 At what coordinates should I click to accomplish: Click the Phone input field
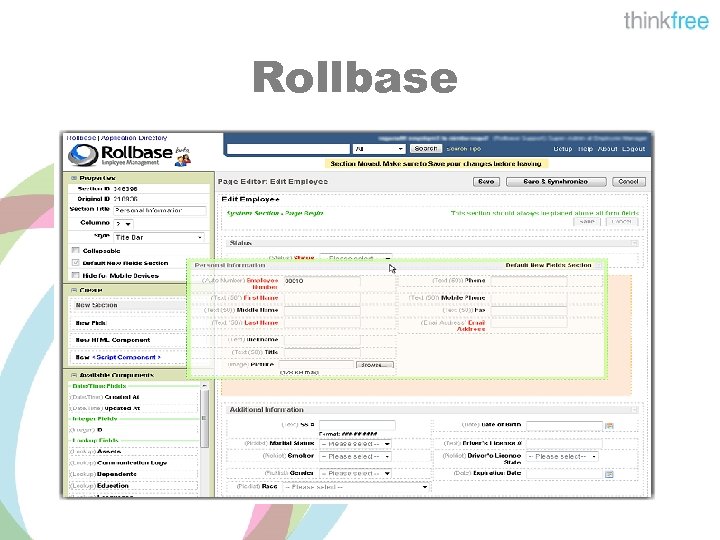pos(529,281)
